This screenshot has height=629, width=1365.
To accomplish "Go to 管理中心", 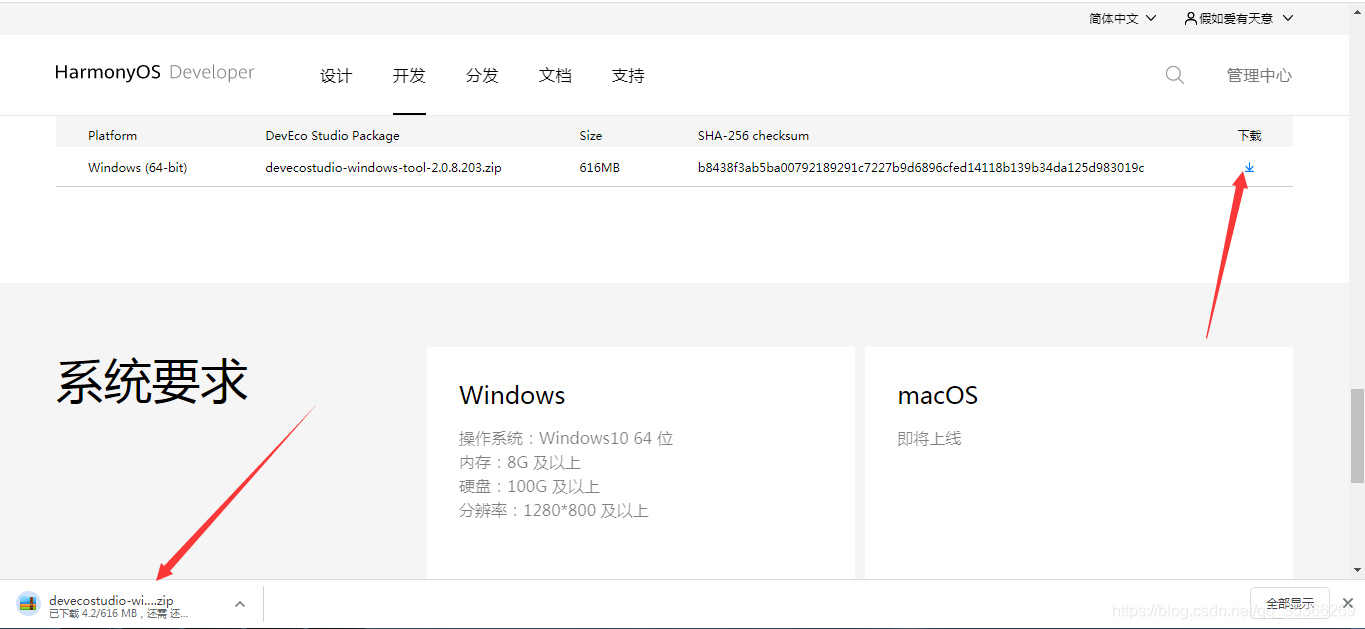I will pos(1259,75).
